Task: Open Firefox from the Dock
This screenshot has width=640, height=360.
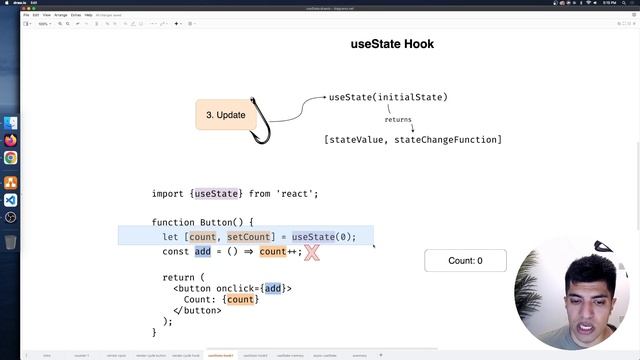Action: click(11, 140)
